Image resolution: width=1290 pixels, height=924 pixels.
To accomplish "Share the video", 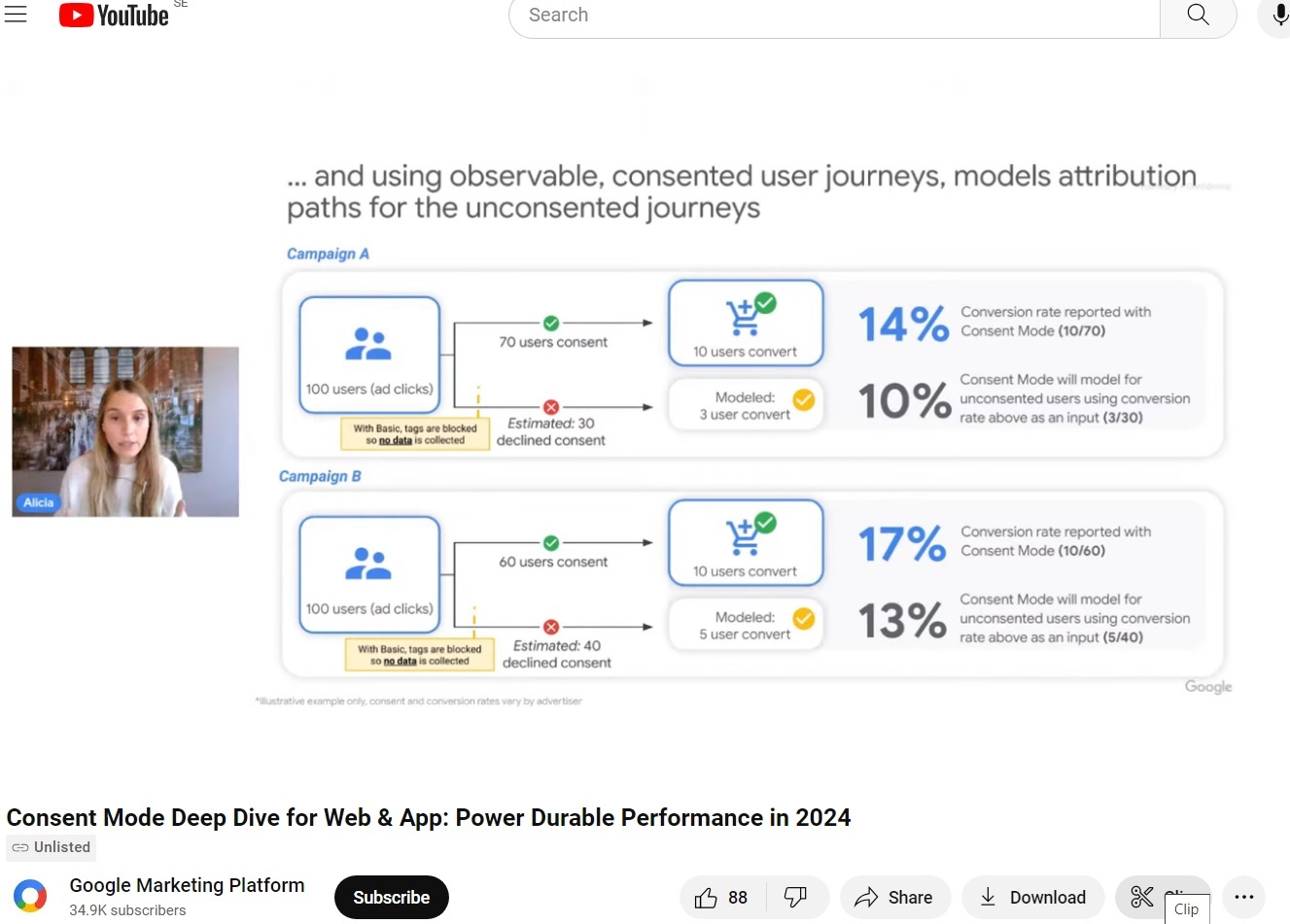I will [894, 897].
